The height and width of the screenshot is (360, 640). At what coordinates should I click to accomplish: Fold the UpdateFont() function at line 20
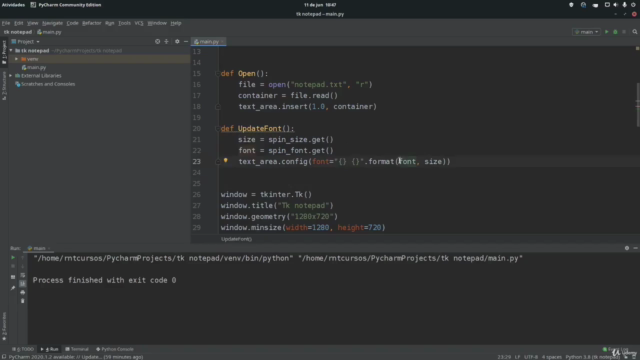click(x=218, y=129)
